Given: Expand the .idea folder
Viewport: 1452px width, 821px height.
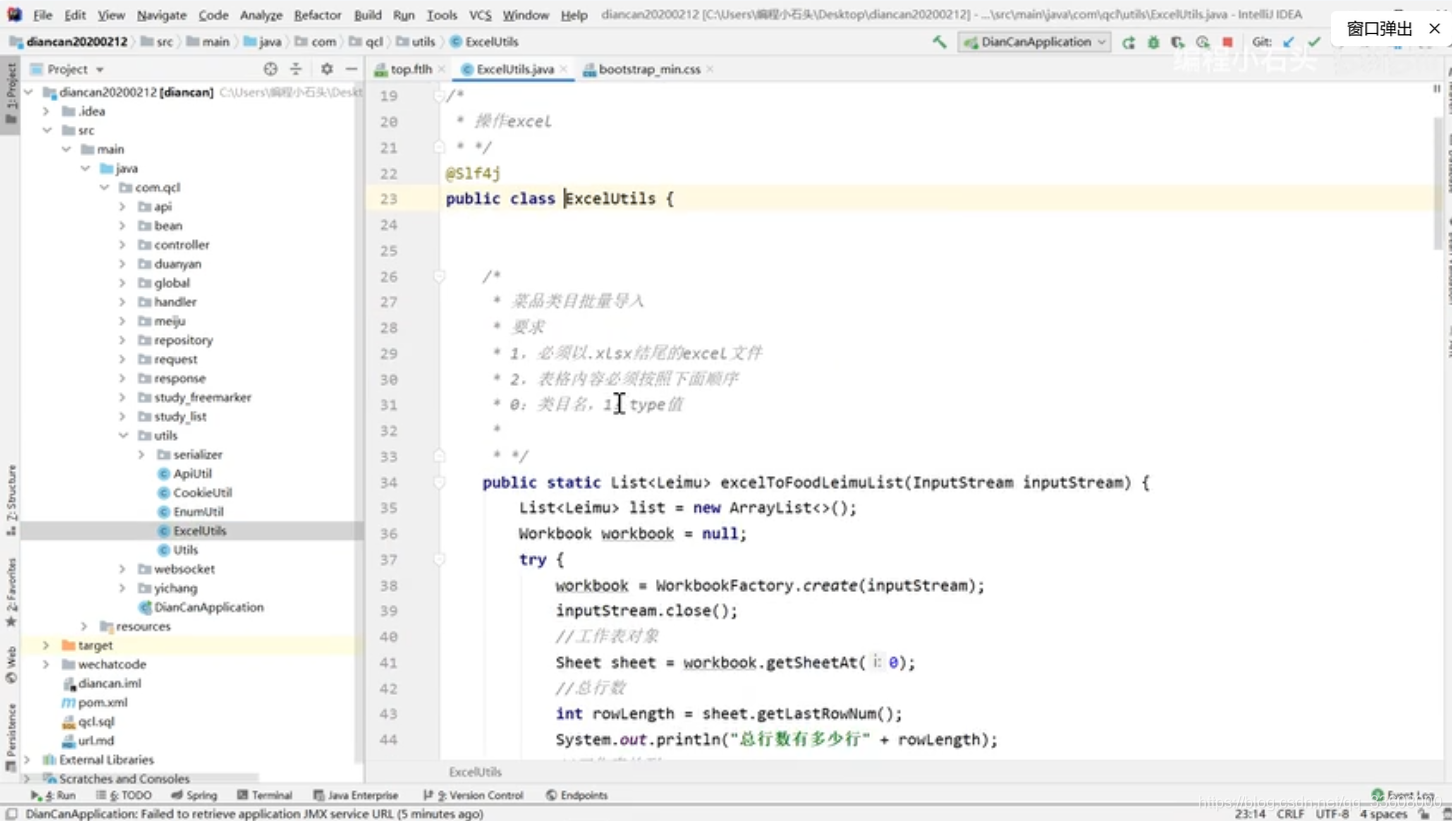Looking at the screenshot, I should point(46,111).
